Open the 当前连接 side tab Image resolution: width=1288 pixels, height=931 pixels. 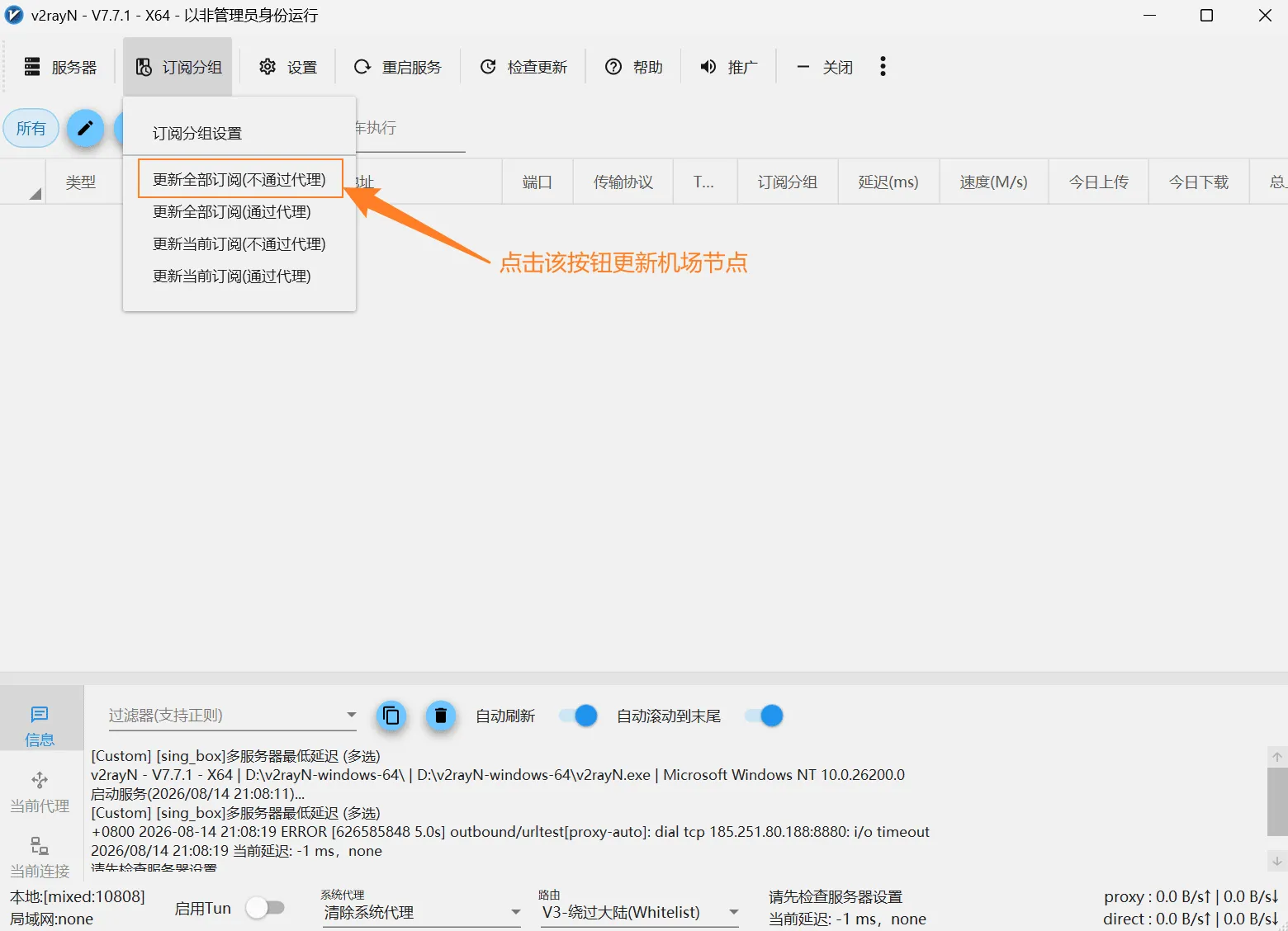[40, 858]
